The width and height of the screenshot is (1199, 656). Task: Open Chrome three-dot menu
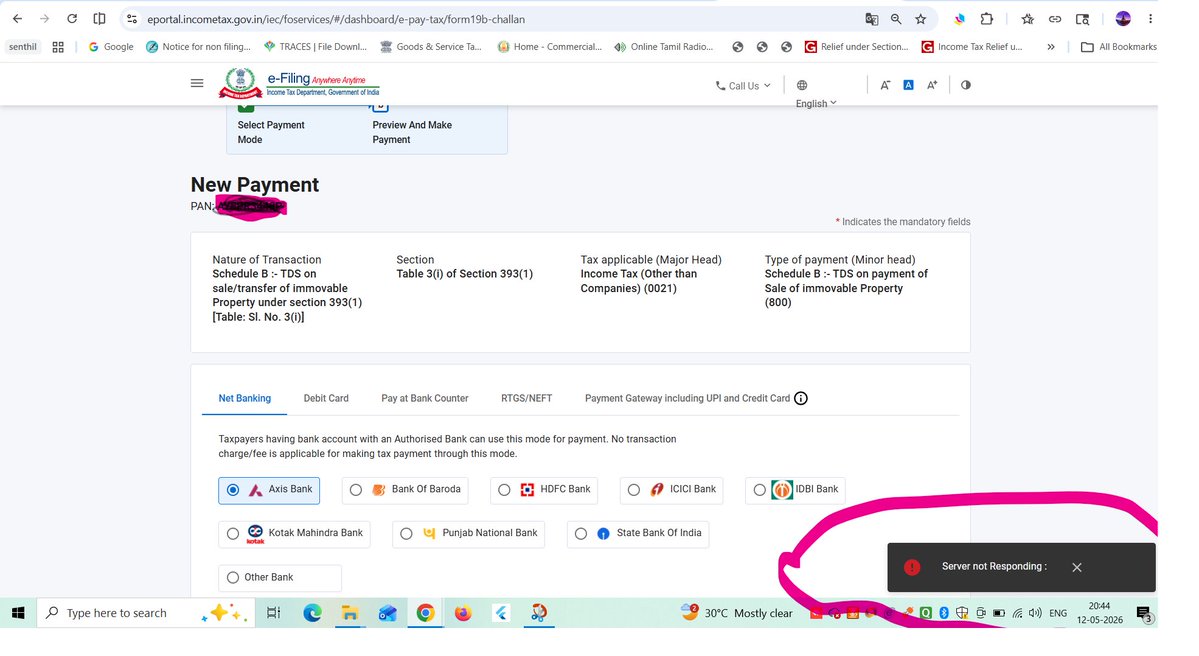coord(1150,19)
